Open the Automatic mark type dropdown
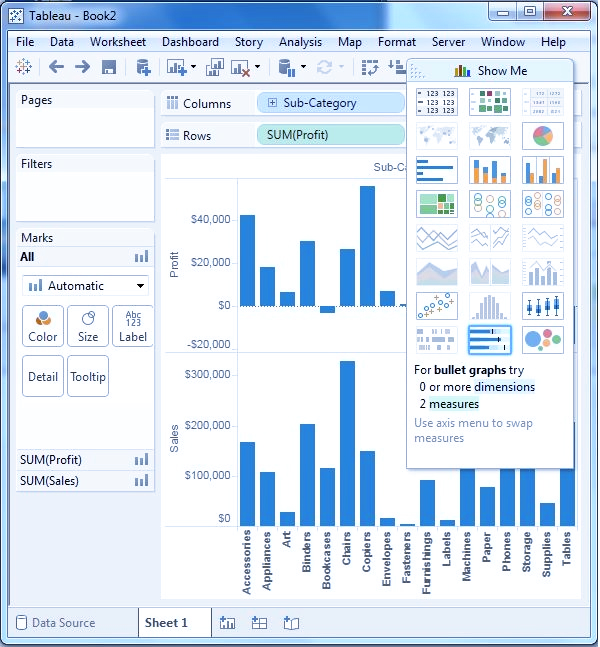The width and height of the screenshot is (600, 647). pyautogui.click(x=85, y=286)
